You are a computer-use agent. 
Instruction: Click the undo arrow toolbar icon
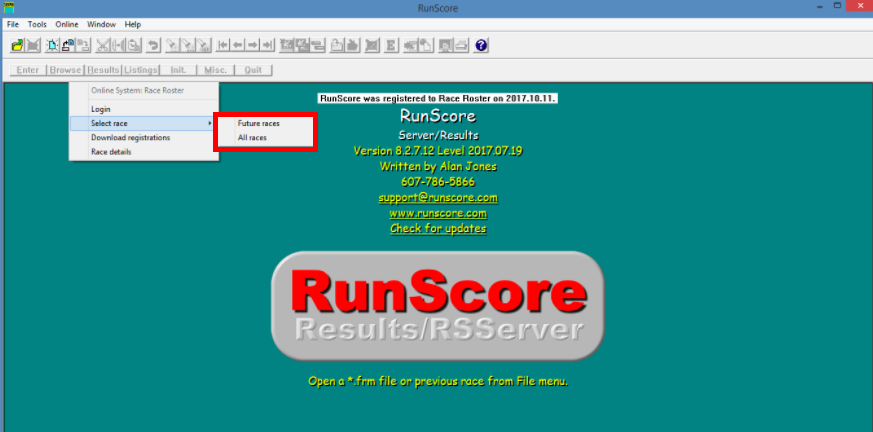click(x=153, y=45)
